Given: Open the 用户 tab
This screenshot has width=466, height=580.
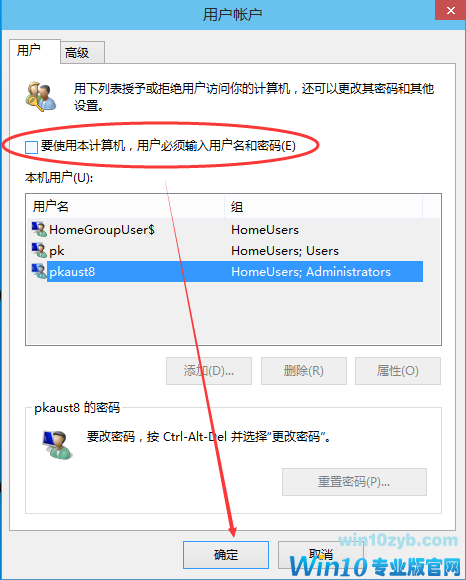Looking at the screenshot, I should click(x=35, y=51).
